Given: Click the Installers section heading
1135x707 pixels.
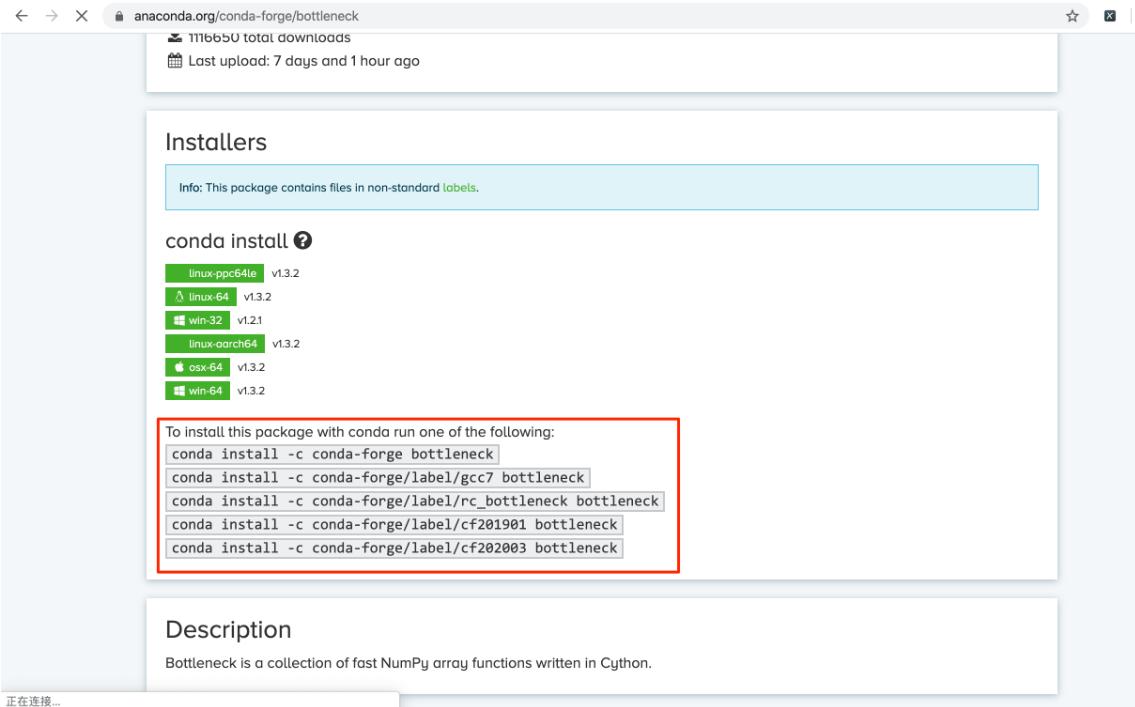Looking at the screenshot, I should pyautogui.click(x=216, y=142).
